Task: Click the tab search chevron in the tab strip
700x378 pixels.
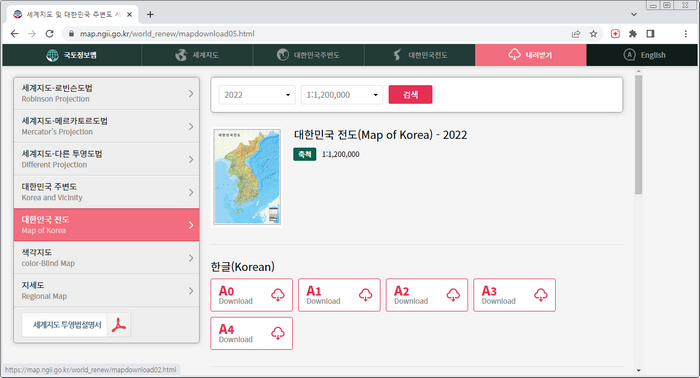Action: pos(634,15)
